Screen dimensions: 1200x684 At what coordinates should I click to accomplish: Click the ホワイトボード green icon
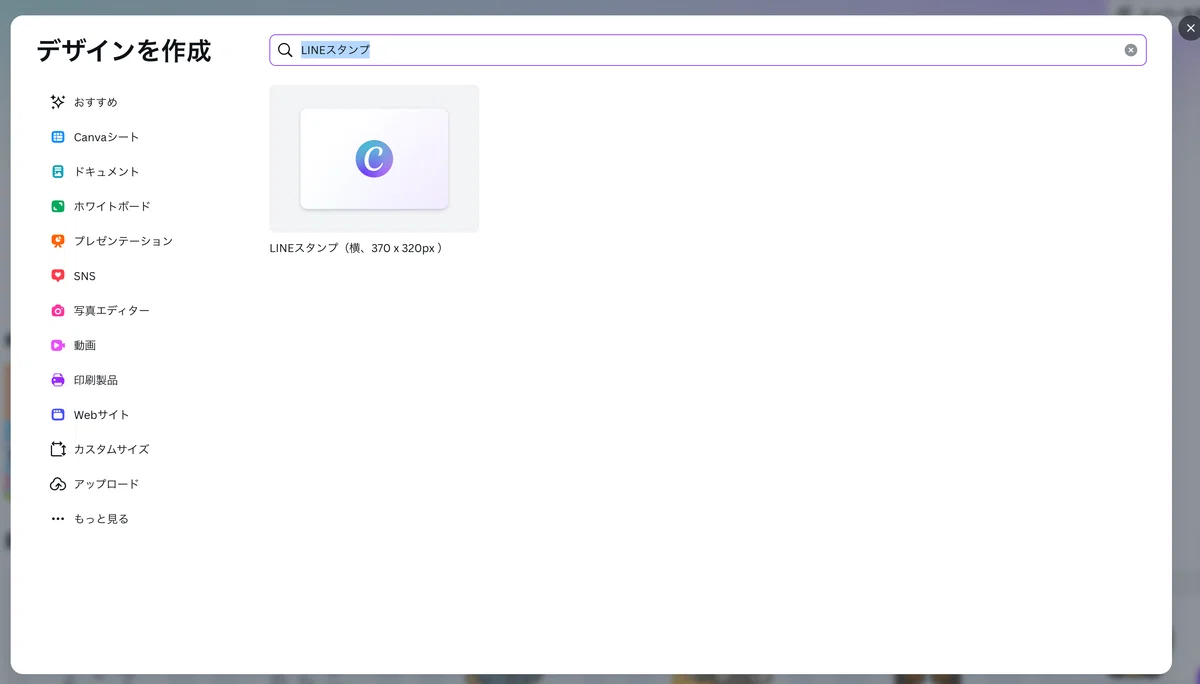point(58,206)
